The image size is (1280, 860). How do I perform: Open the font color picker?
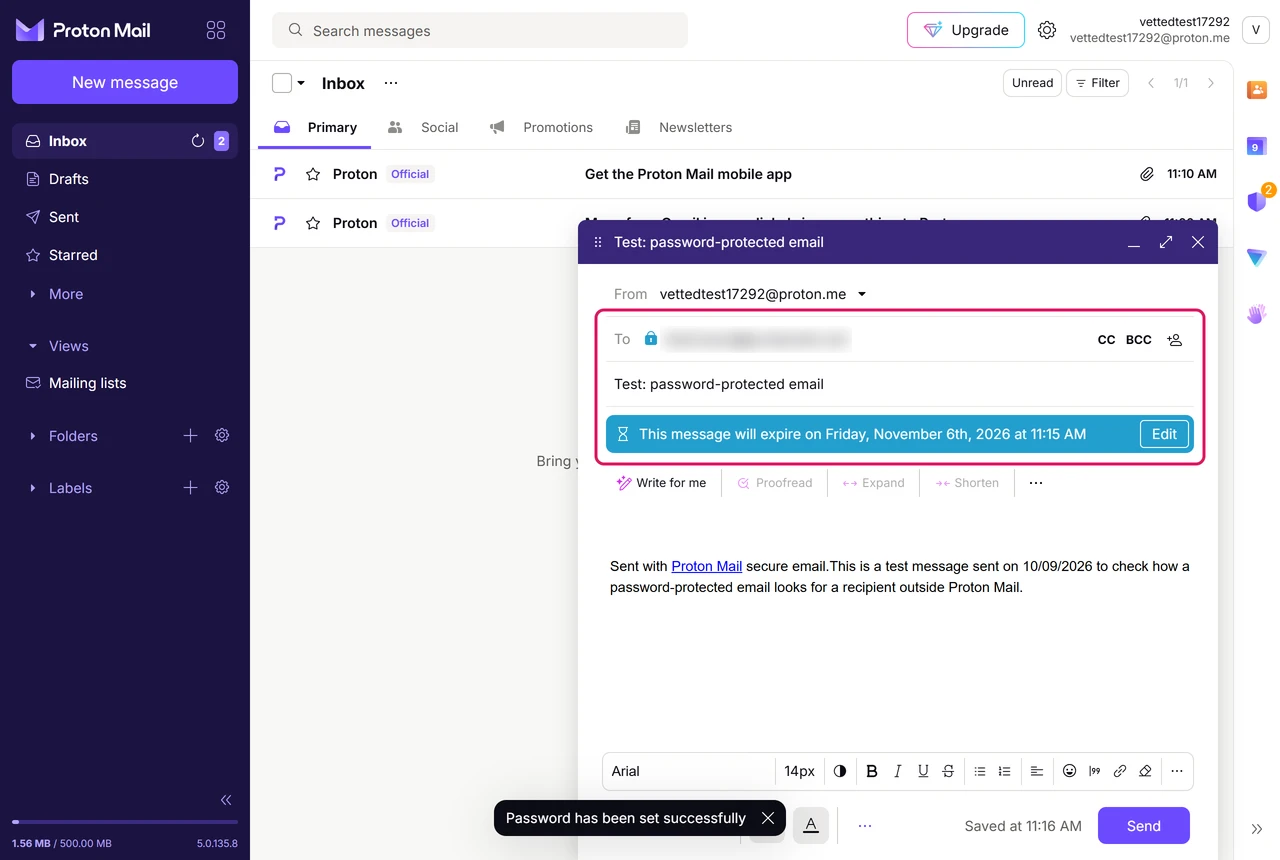840,771
